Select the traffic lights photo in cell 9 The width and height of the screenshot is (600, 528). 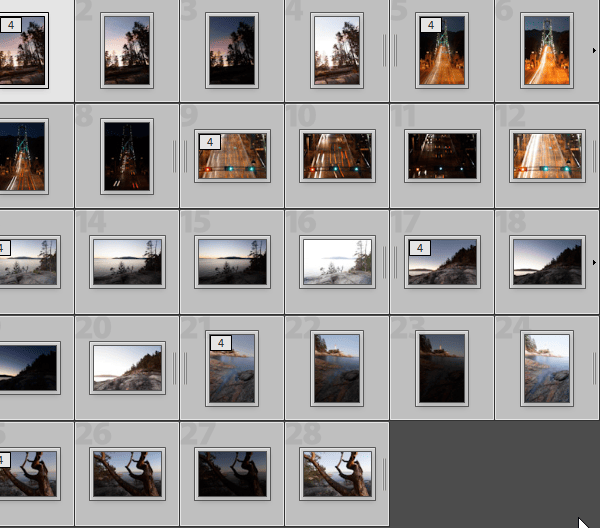pos(232,156)
